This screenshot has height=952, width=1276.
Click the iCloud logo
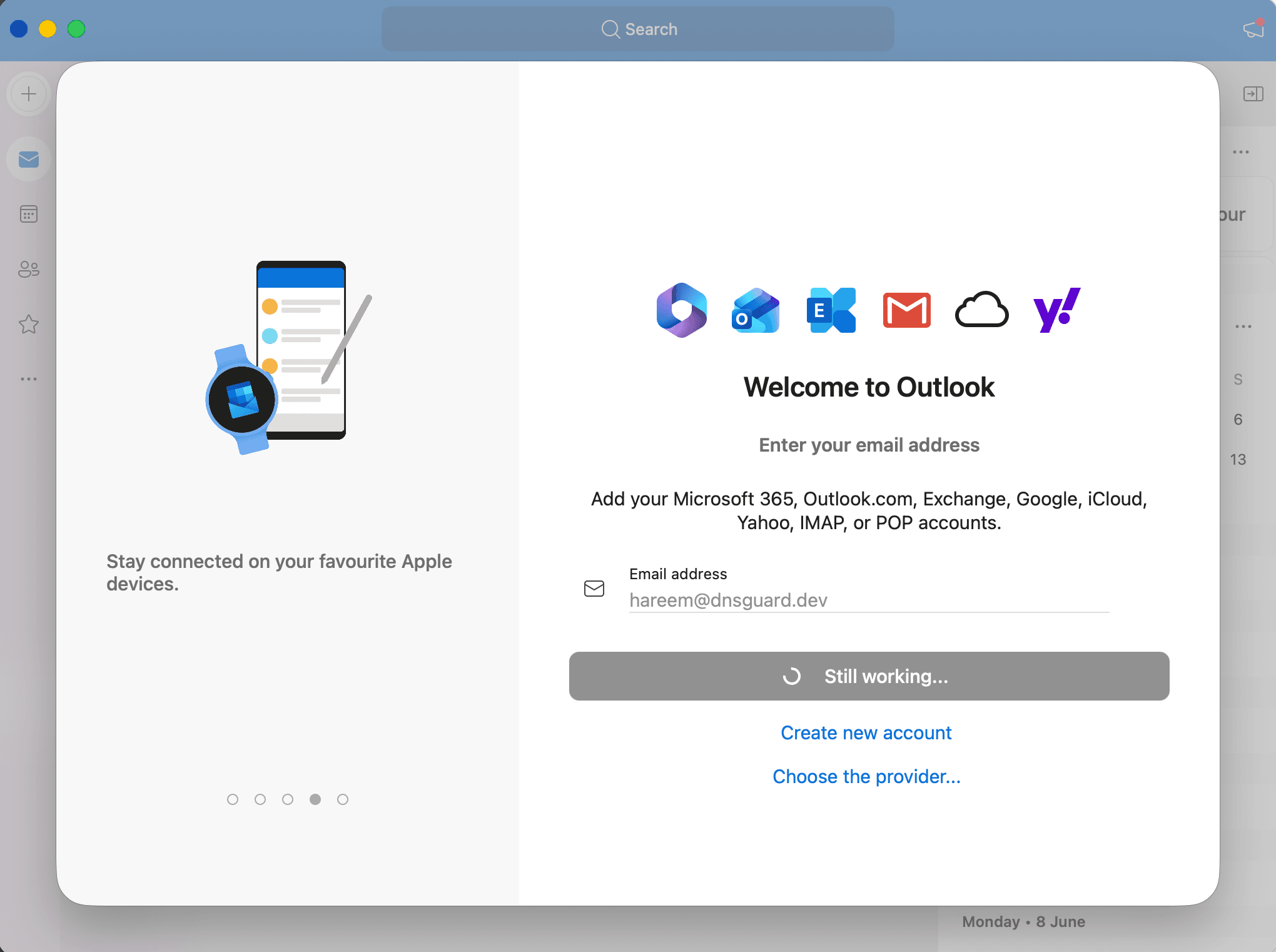(x=981, y=310)
